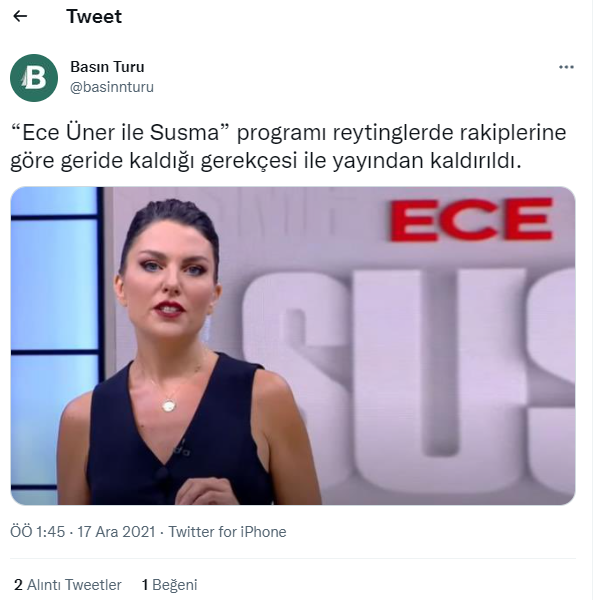The width and height of the screenshot is (602, 600).
Task: Select the number 1 before Beğeni
Action: tap(145, 585)
